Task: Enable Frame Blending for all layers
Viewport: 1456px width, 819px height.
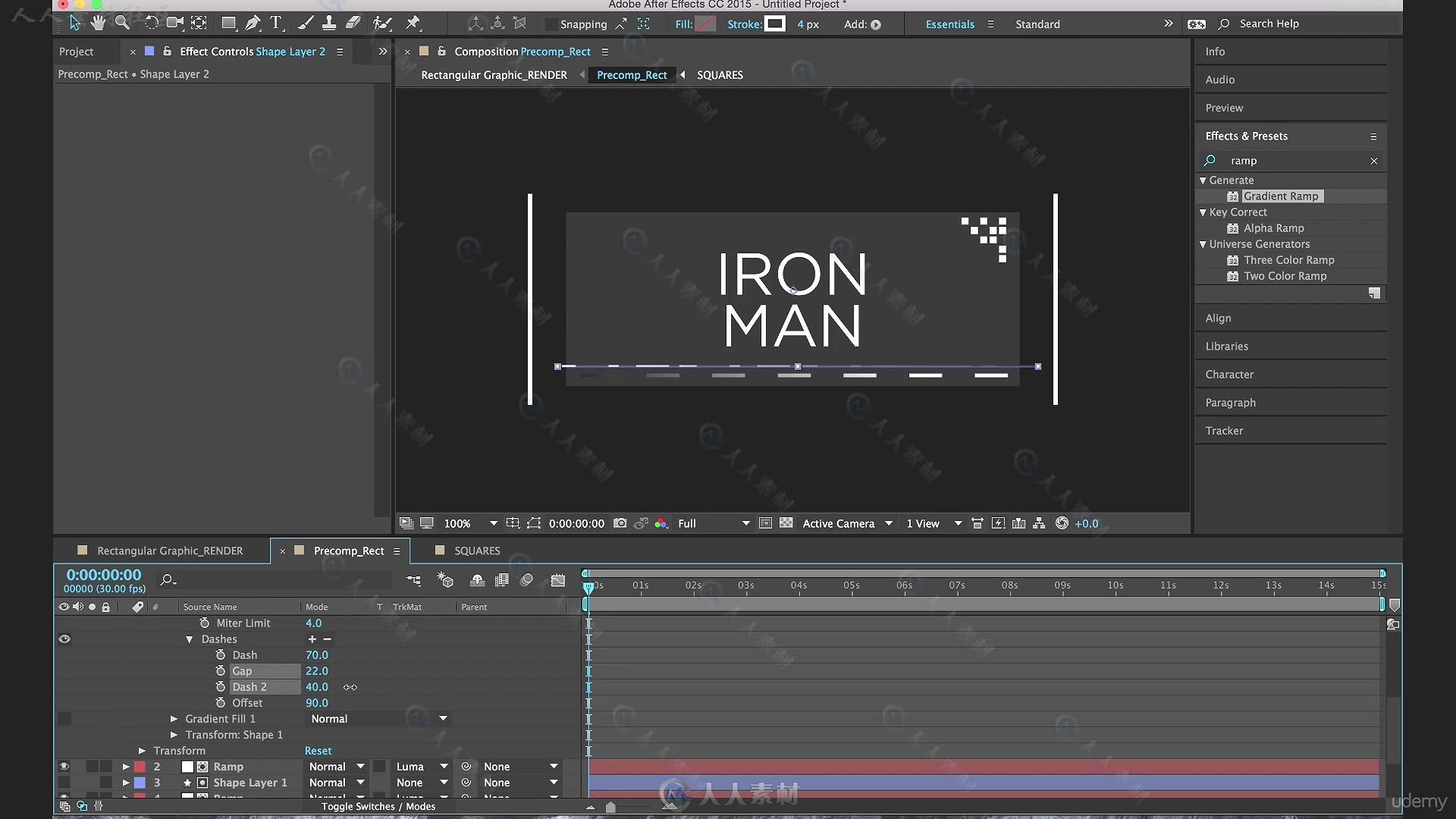Action: click(x=501, y=580)
